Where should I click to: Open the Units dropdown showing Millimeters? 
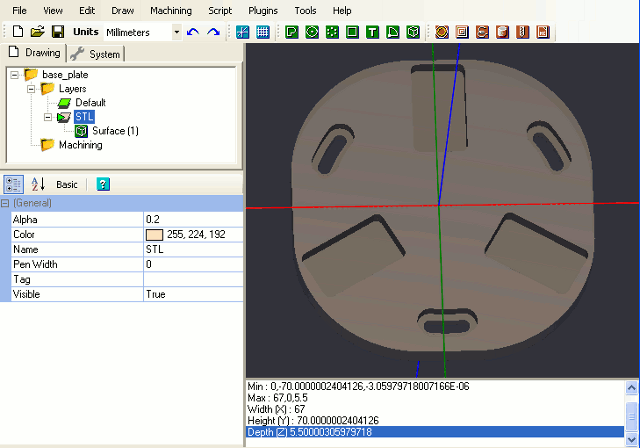point(177,32)
